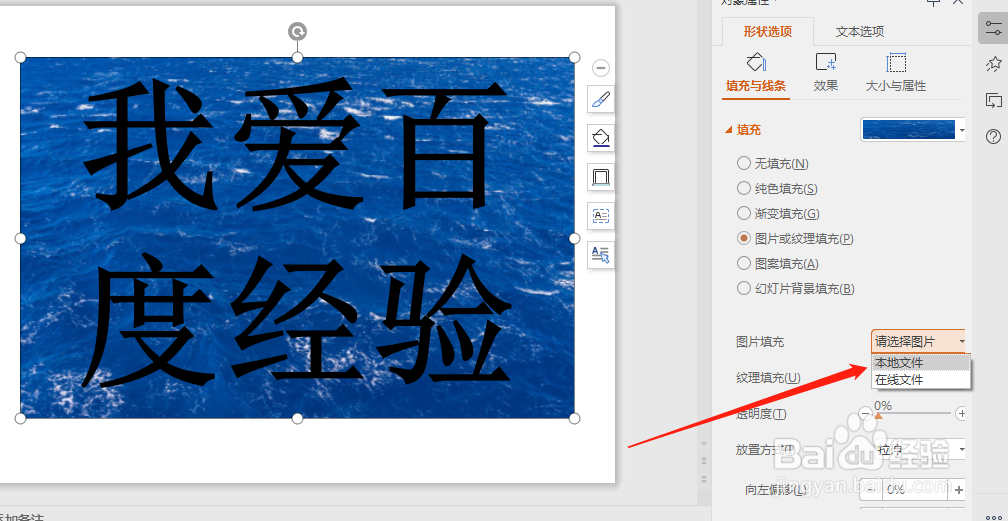Choose 在线文件 from the picture dropdown
The image size is (1008, 521).
(921, 380)
